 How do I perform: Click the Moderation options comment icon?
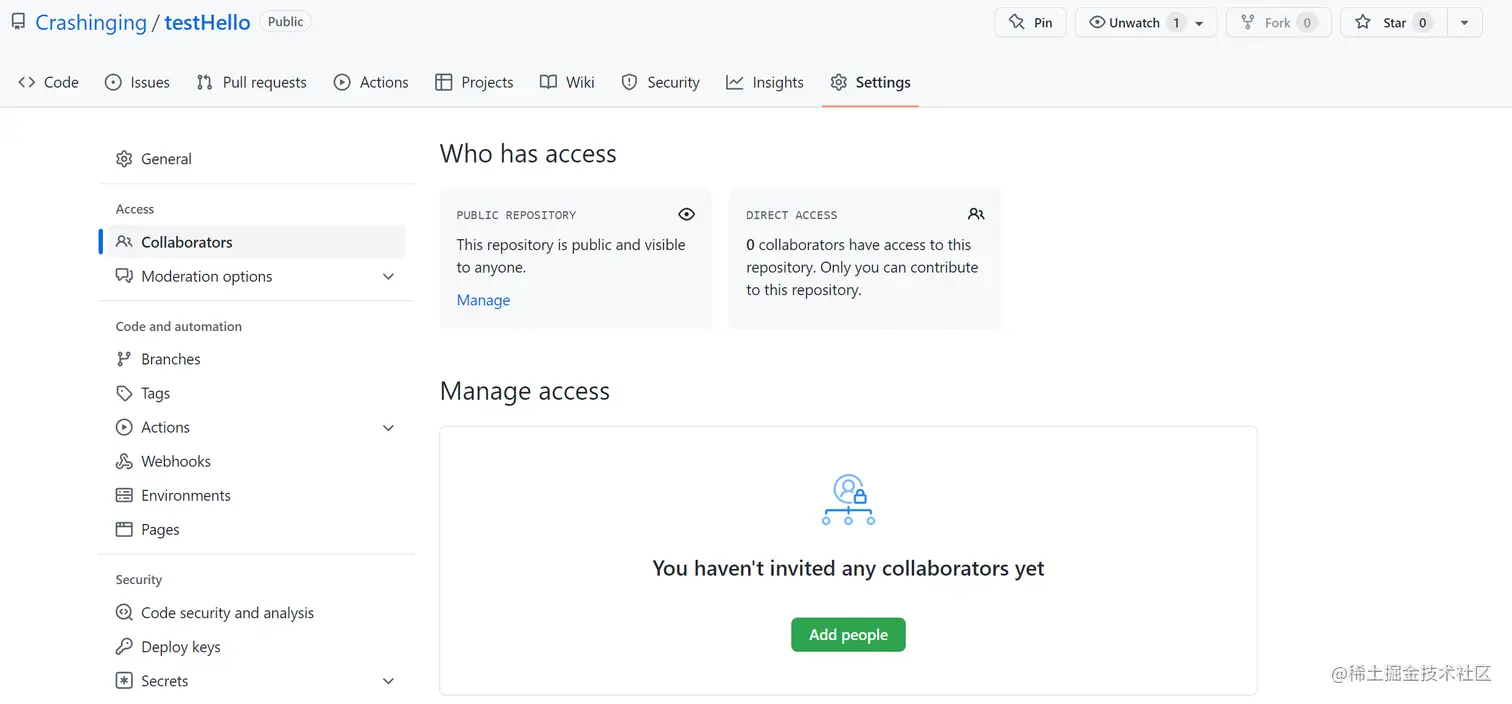coord(124,276)
